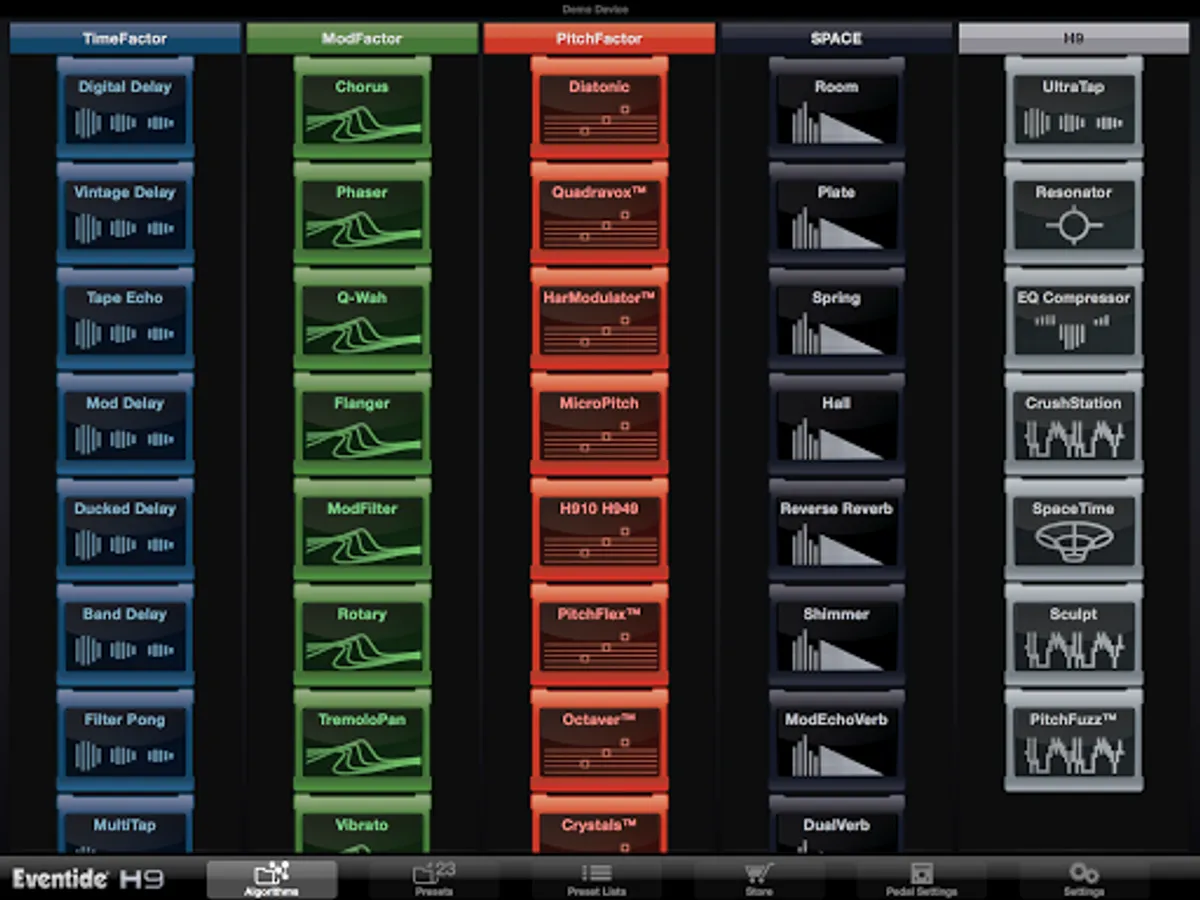The height and width of the screenshot is (900, 1200).
Task: Open the Rotary algorithm tile
Action: pos(362,636)
